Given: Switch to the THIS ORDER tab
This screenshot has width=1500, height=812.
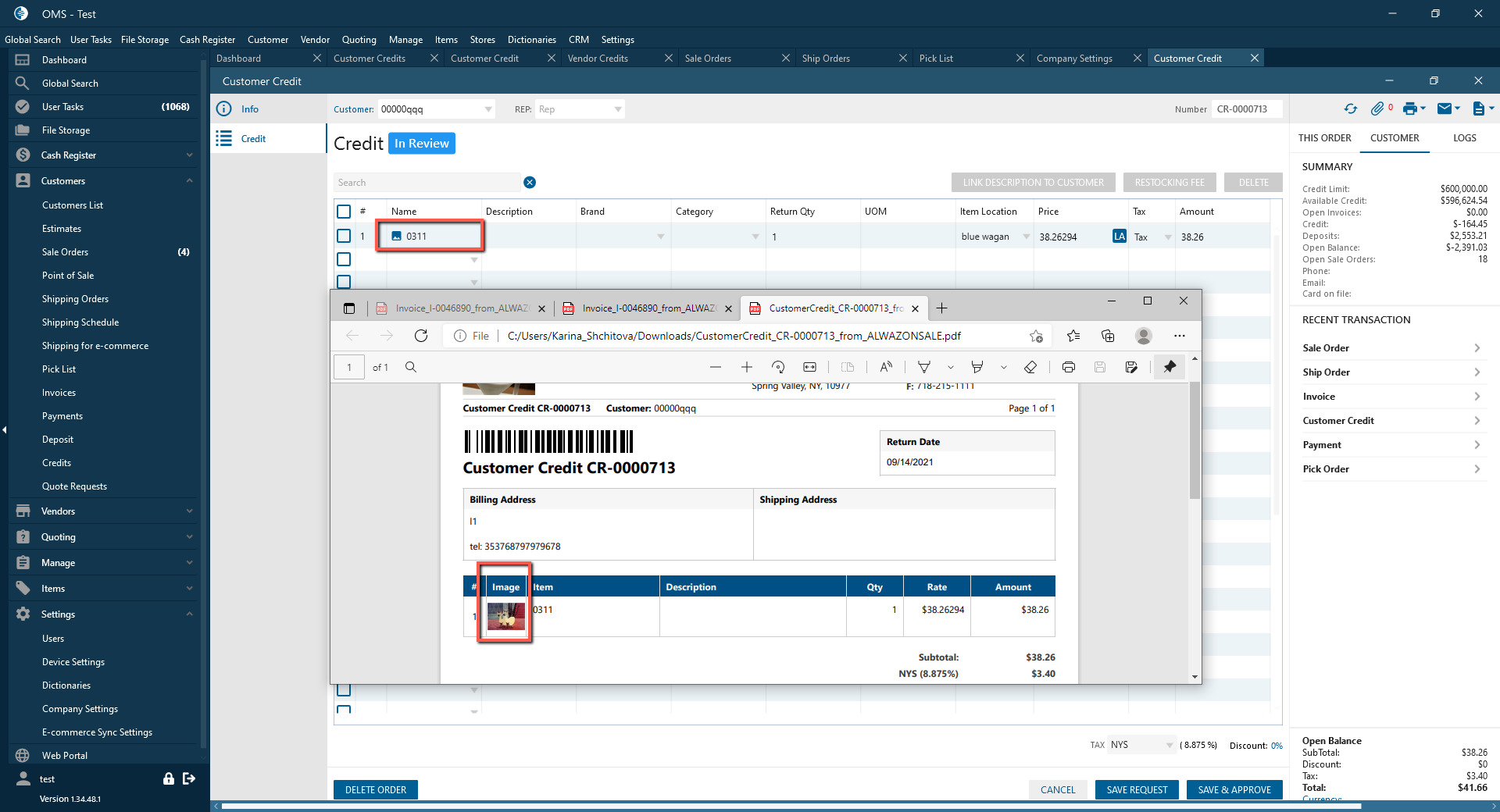Looking at the screenshot, I should pos(1324,138).
